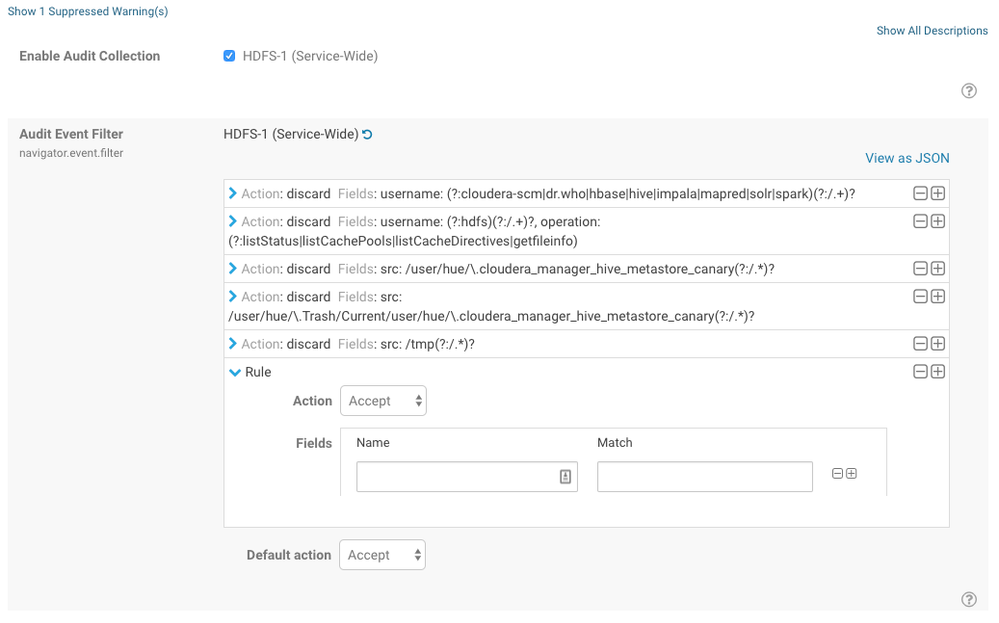Click the Match input field
This screenshot has height=623, width=999.
pyautogui.click(x=704, y=477)
